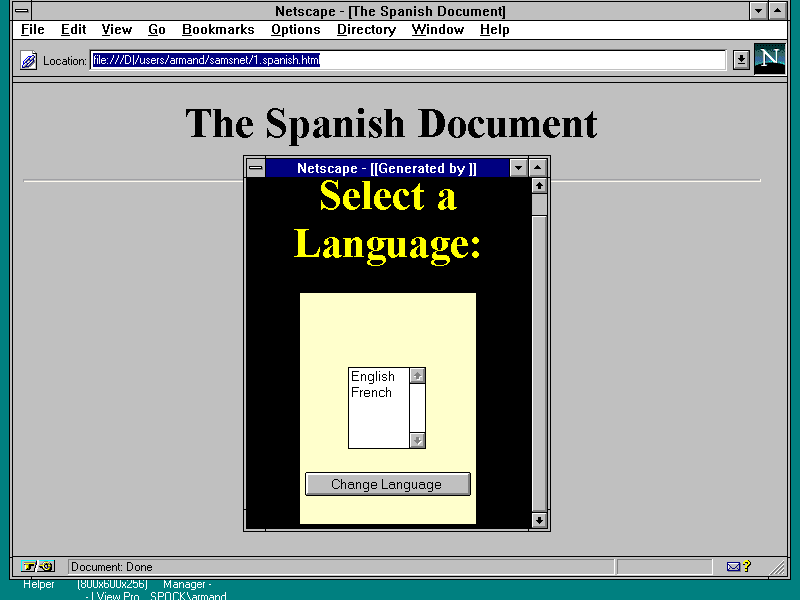Maximize the Generated by popup window
Viewport: 800px width, 600px height.
click(x=538, y=168)
